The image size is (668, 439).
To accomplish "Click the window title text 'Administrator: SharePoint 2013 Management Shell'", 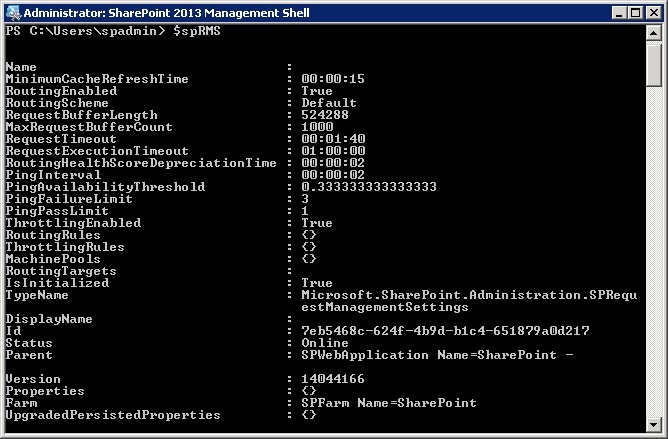I will (x=167, y=13).
